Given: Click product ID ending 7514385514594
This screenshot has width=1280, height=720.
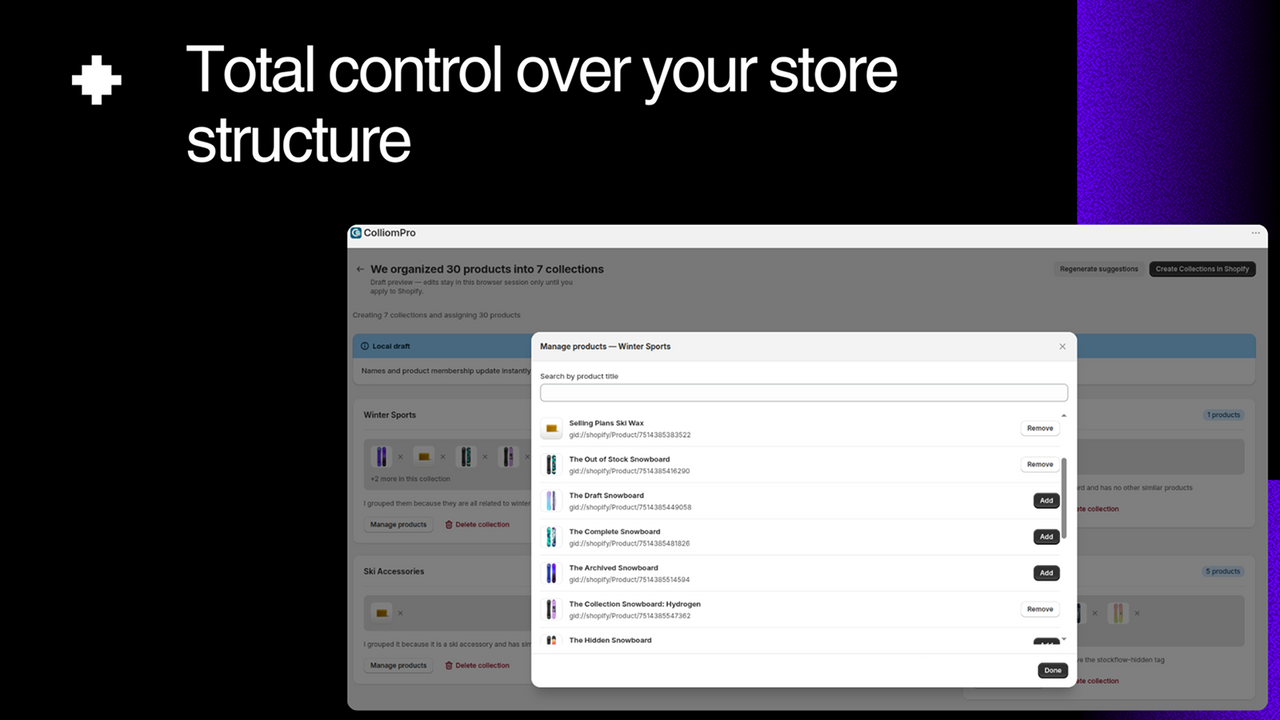Looking at the screenshot, I should [x=629, y=579].
